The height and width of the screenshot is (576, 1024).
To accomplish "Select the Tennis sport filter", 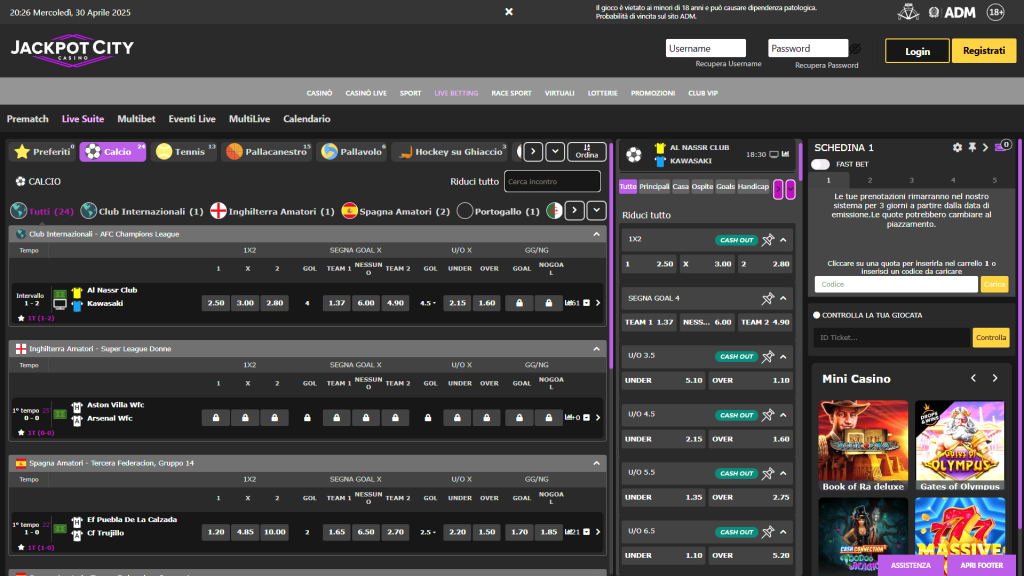I will pyautogui.click(x=184, y=152).
